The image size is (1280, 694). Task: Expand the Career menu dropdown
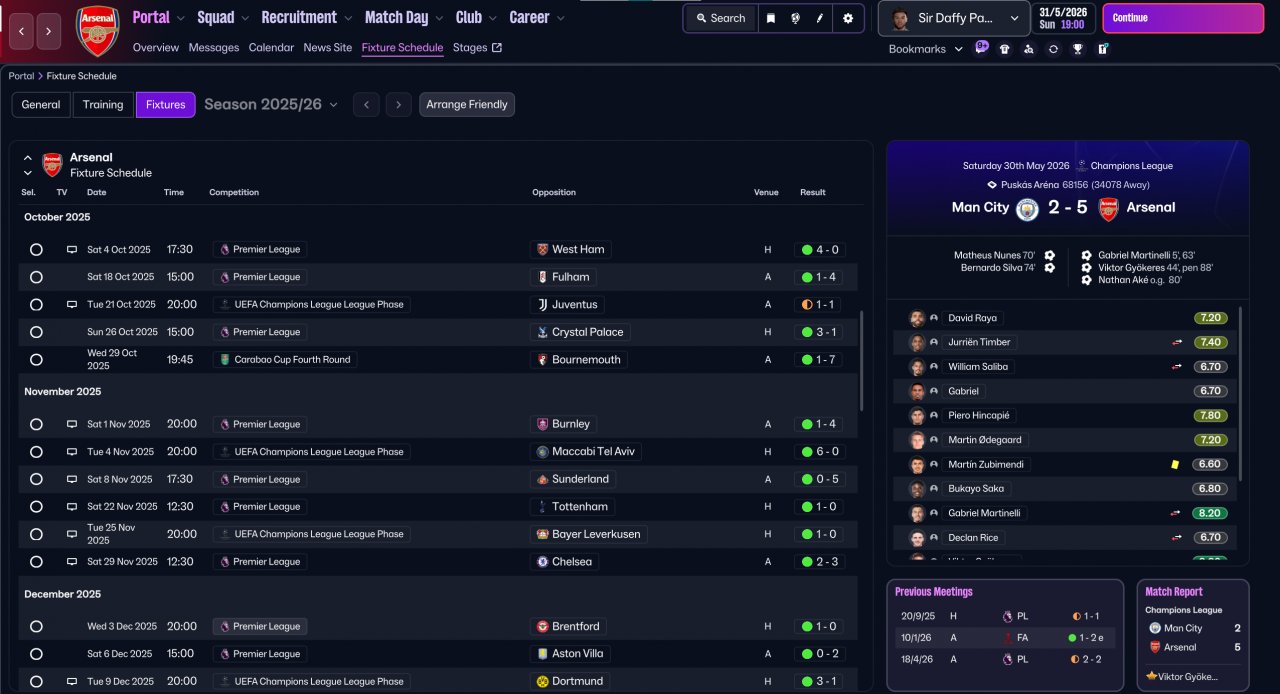pos(560,18)
